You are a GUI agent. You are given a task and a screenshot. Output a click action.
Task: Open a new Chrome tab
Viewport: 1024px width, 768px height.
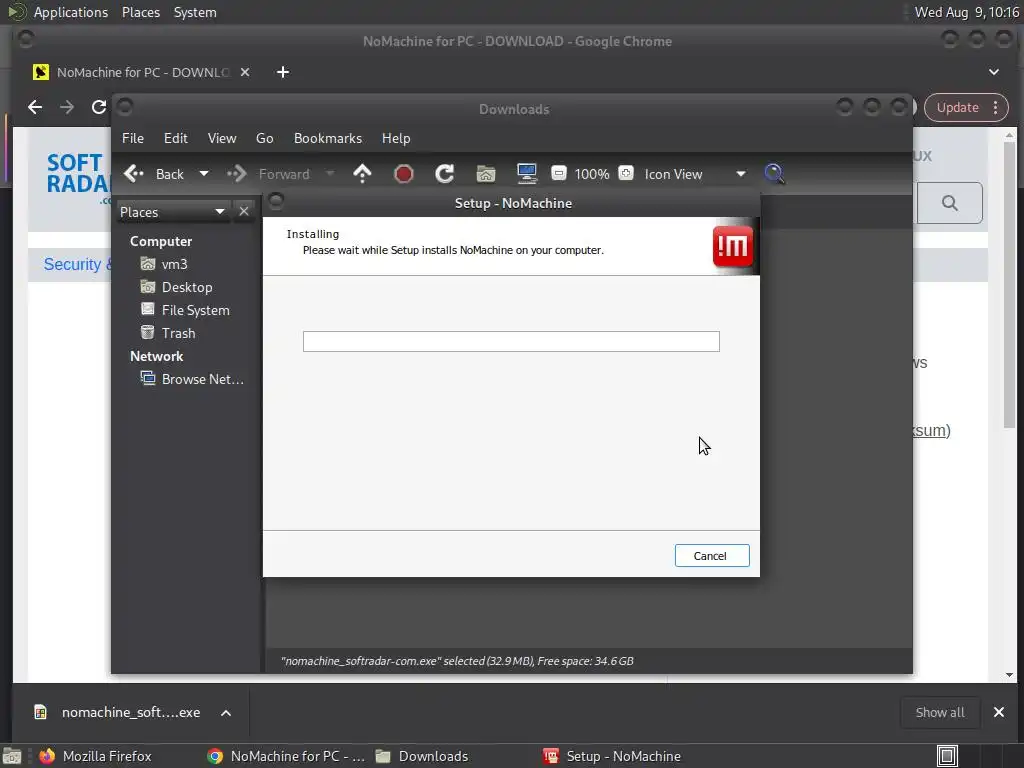[x=283, y=72]
